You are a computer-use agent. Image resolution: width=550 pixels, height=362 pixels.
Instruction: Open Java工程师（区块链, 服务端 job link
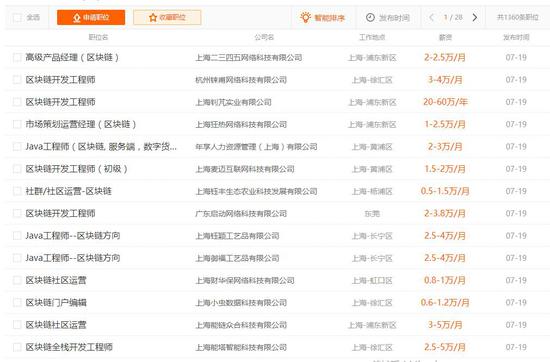point(101,147)
